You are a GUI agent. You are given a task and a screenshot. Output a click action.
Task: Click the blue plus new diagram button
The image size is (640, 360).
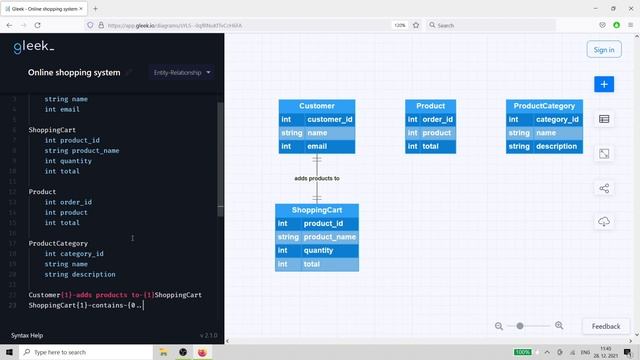click(x=604, y=84)
